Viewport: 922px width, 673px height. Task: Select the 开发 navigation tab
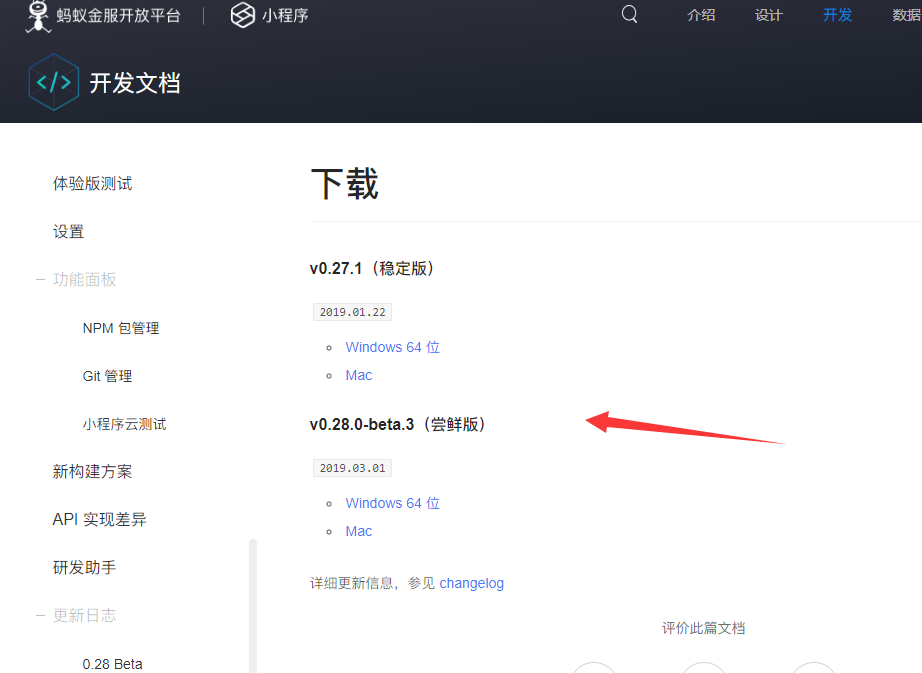click(x=837, y=16)
